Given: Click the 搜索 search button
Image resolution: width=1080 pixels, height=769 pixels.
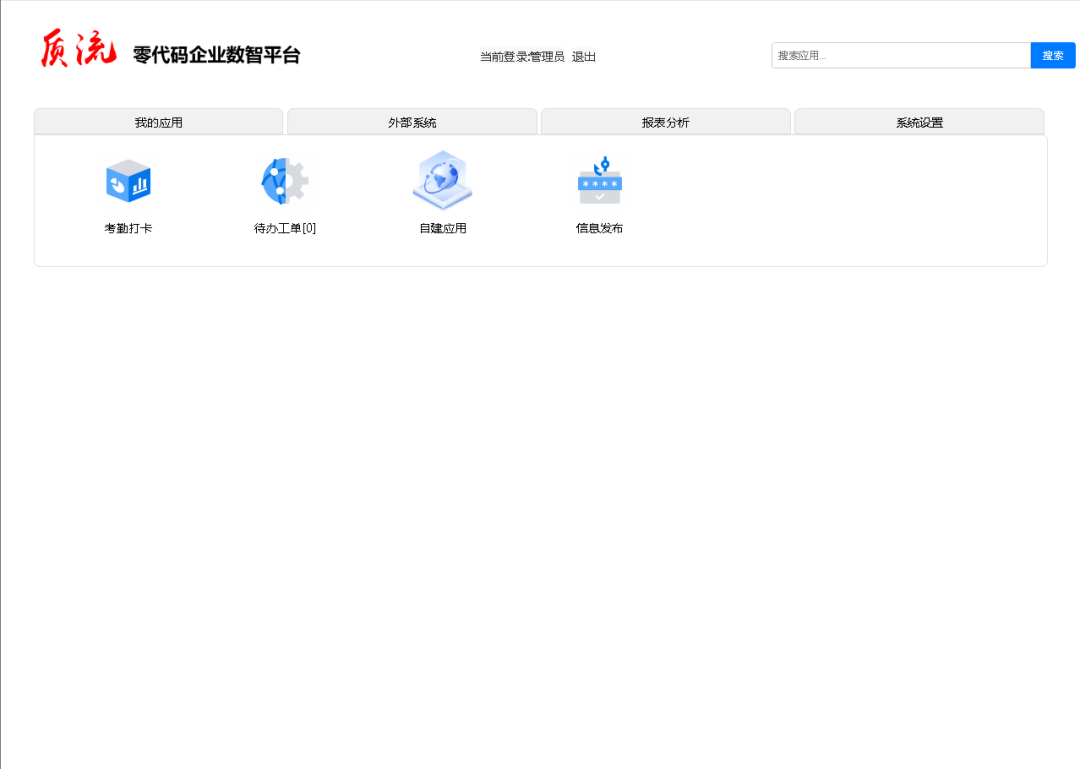Looking at the screenshot, I should [1052, 55].
